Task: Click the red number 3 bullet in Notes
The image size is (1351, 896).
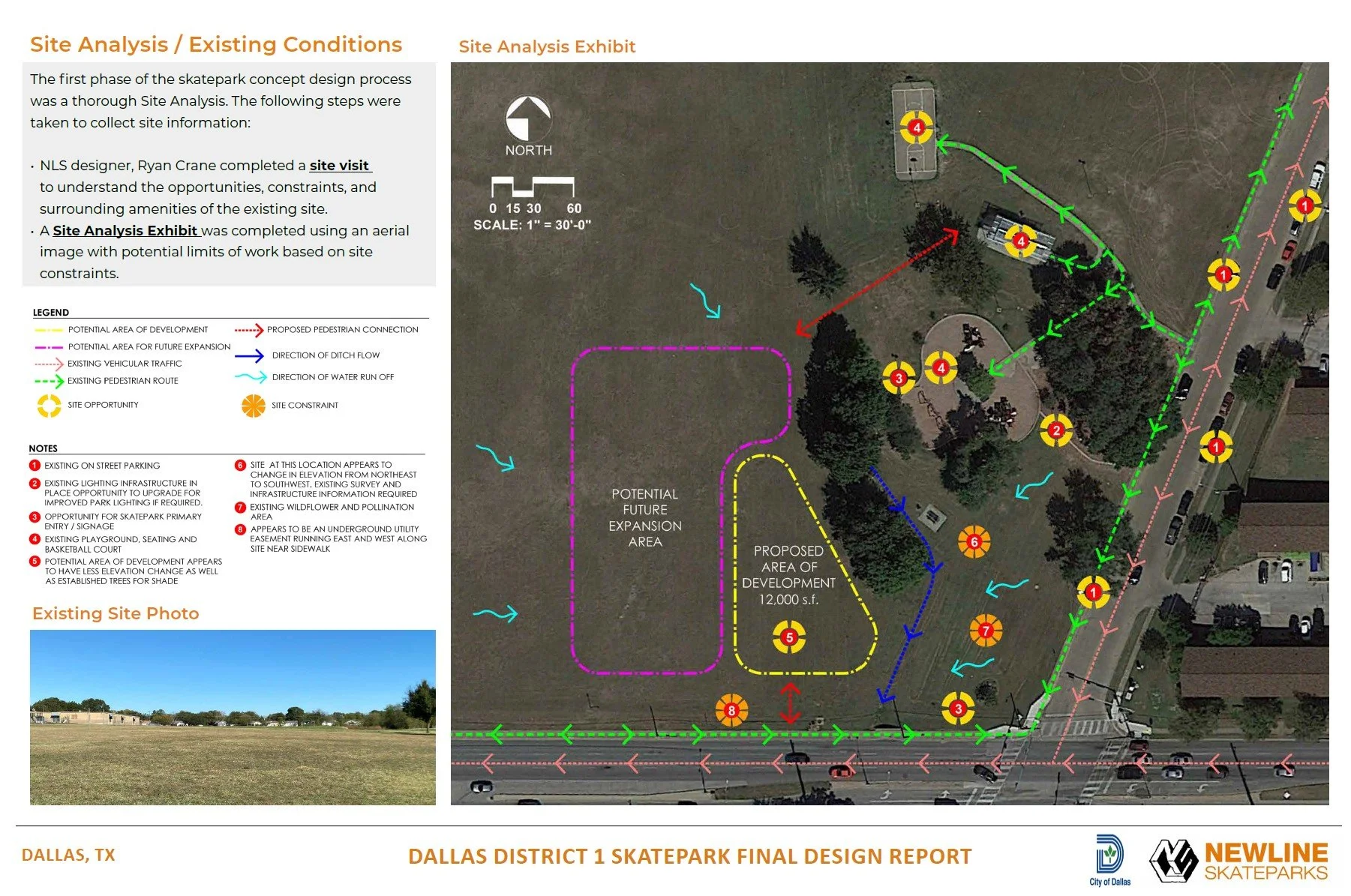Action: pyautogui.click(x=35, y=517)
